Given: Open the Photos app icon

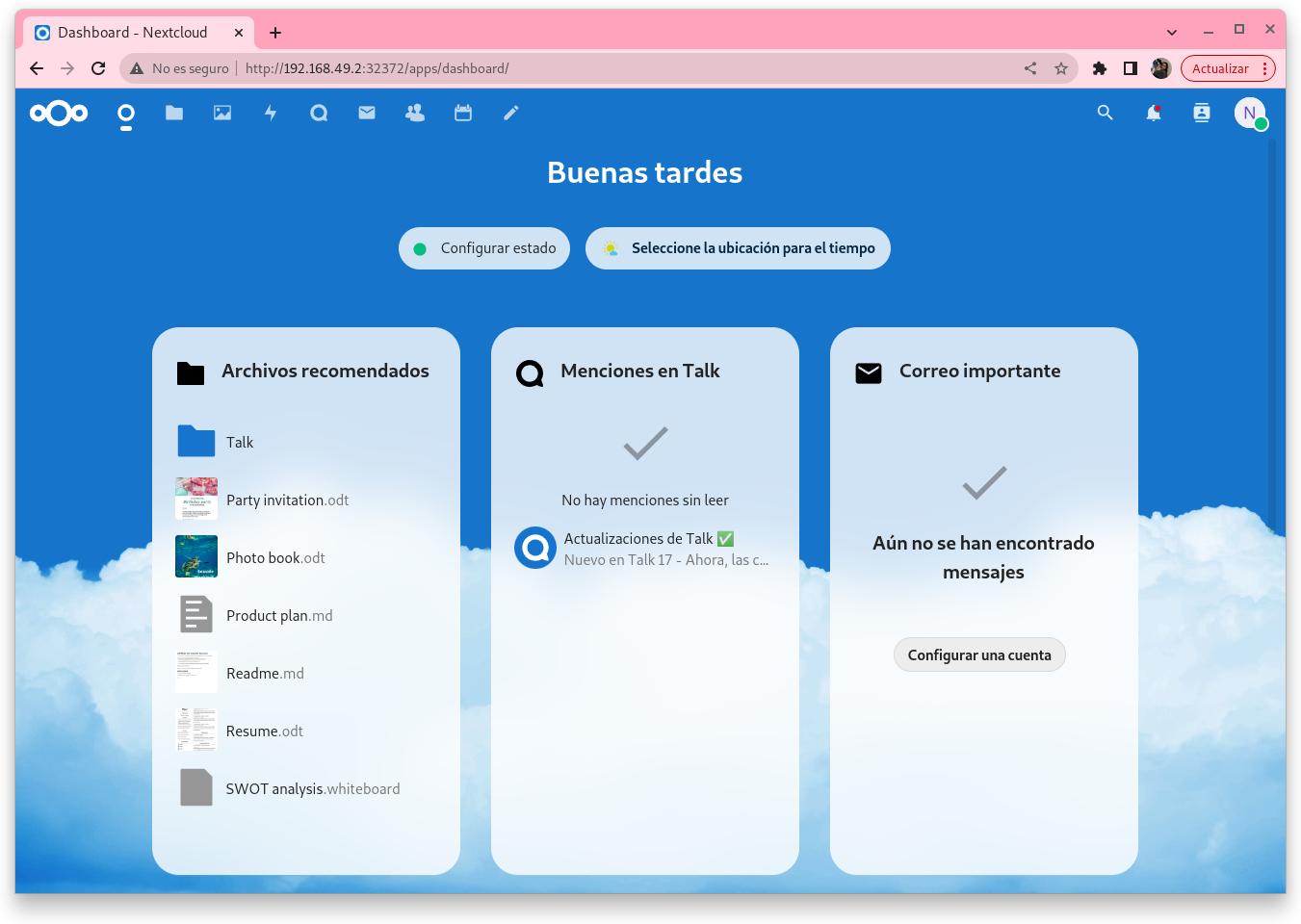Looking at the screenshot, I should point(222,114).
